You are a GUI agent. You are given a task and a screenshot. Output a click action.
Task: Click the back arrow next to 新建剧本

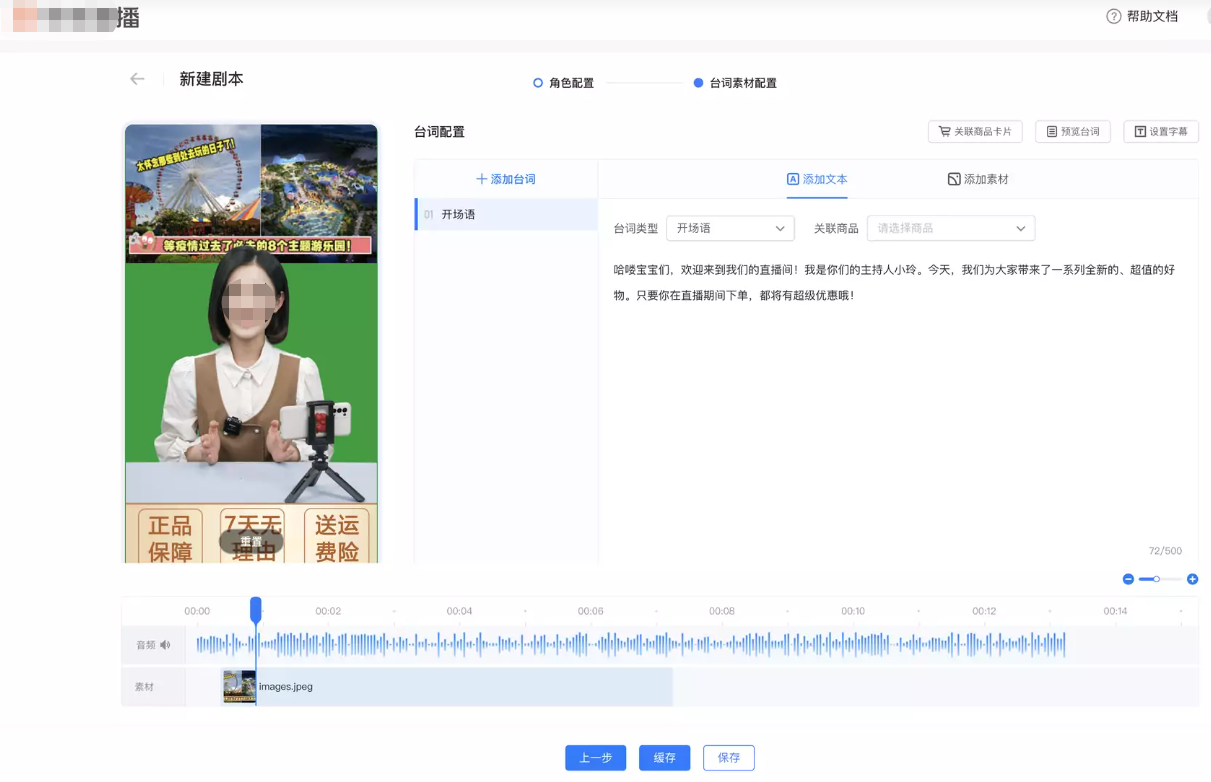point(136,78)
